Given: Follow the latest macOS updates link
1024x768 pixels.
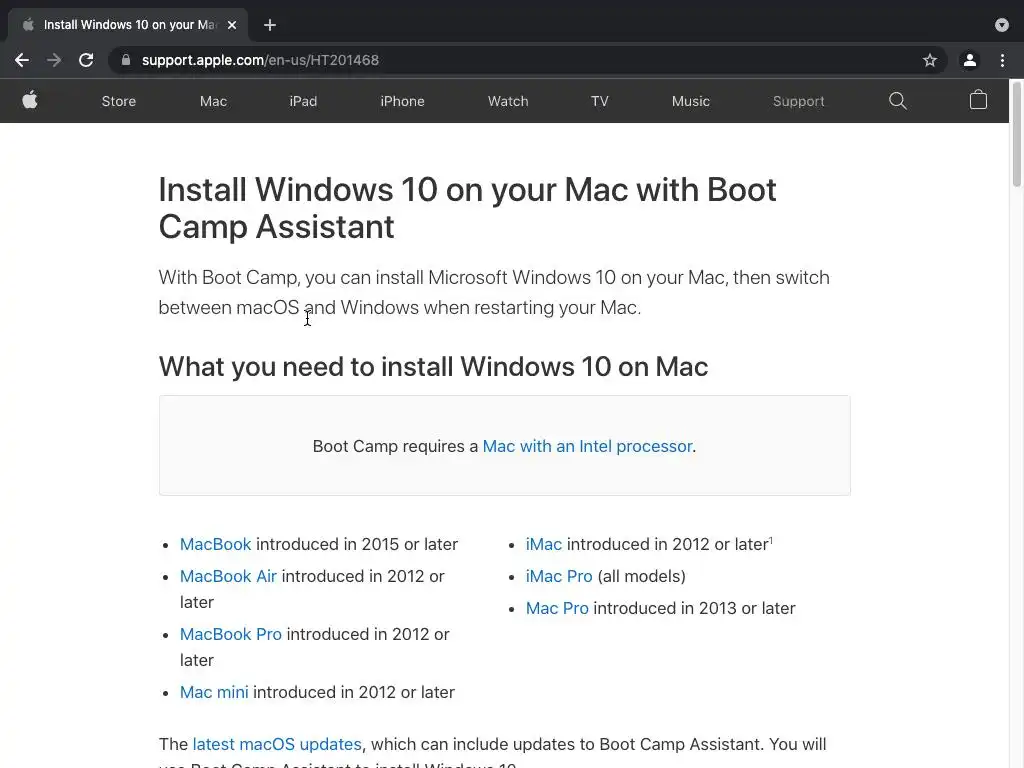Looking at the screenshot, I should click(x=277, y=744).
